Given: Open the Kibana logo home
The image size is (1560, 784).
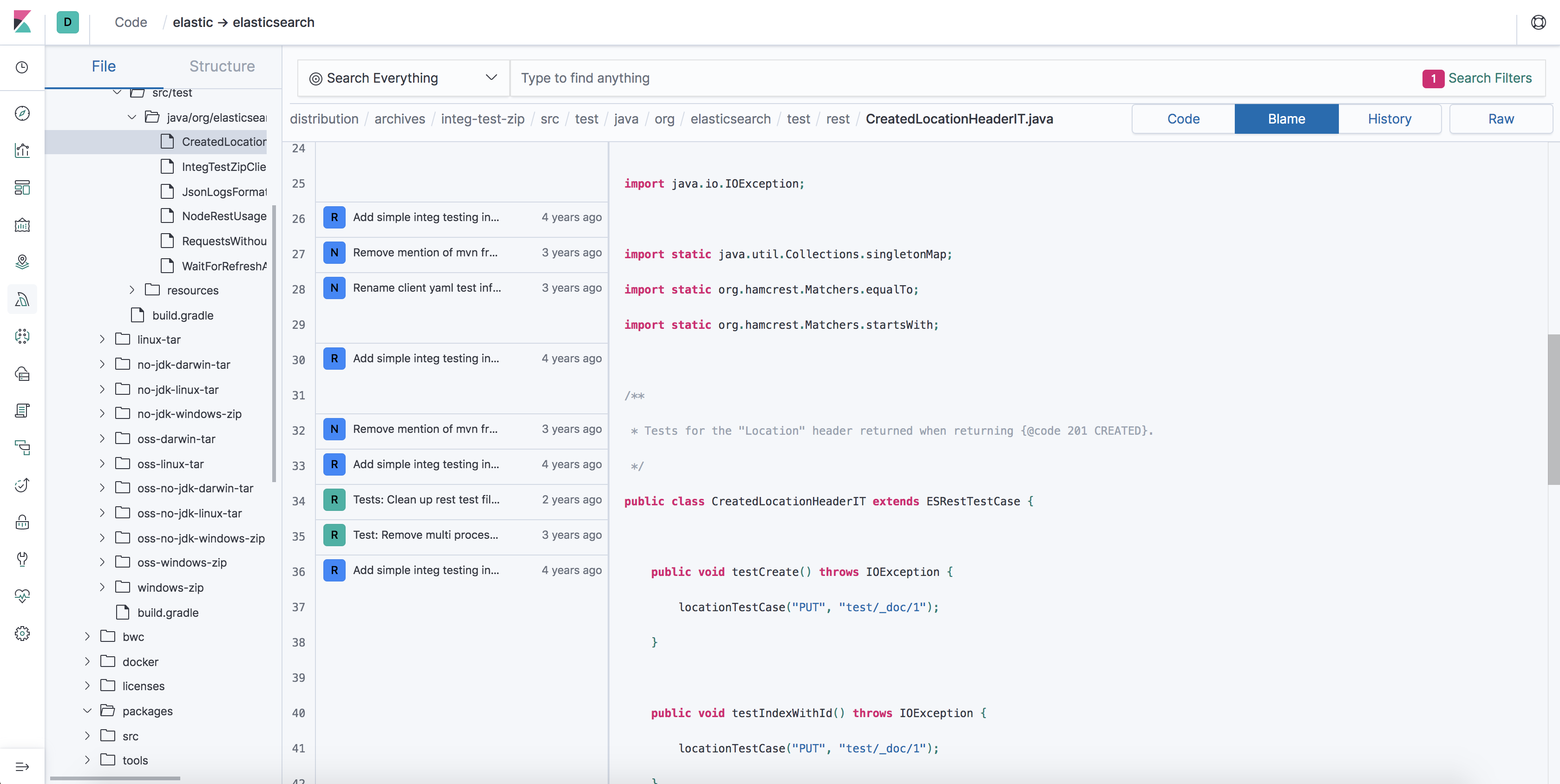Looking at the screenshot, I should point(22,22).
